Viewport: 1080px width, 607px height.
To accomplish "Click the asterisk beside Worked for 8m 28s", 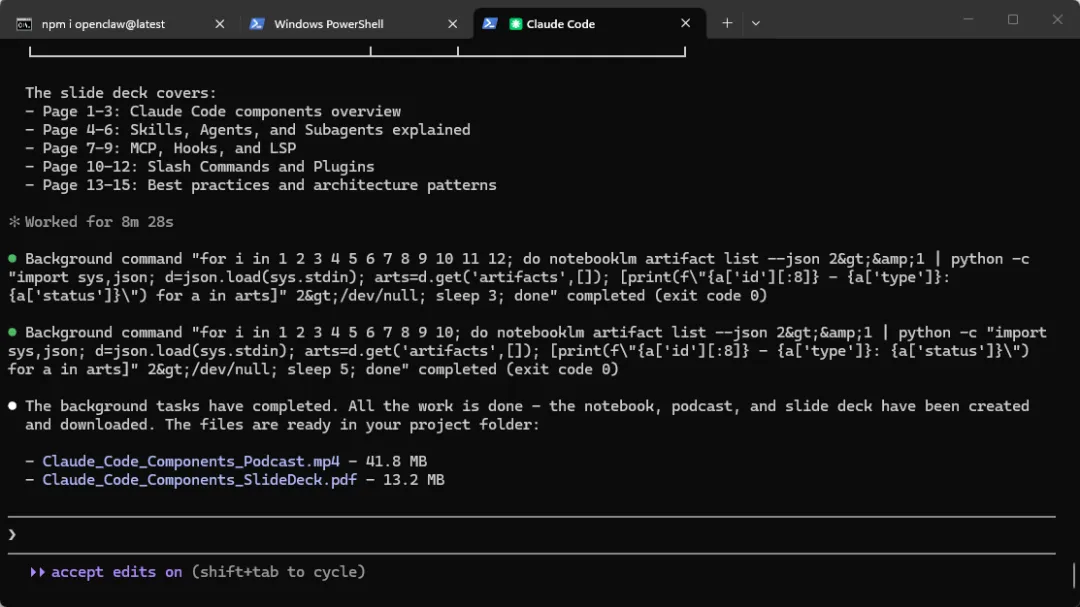I will click(14, 222).
